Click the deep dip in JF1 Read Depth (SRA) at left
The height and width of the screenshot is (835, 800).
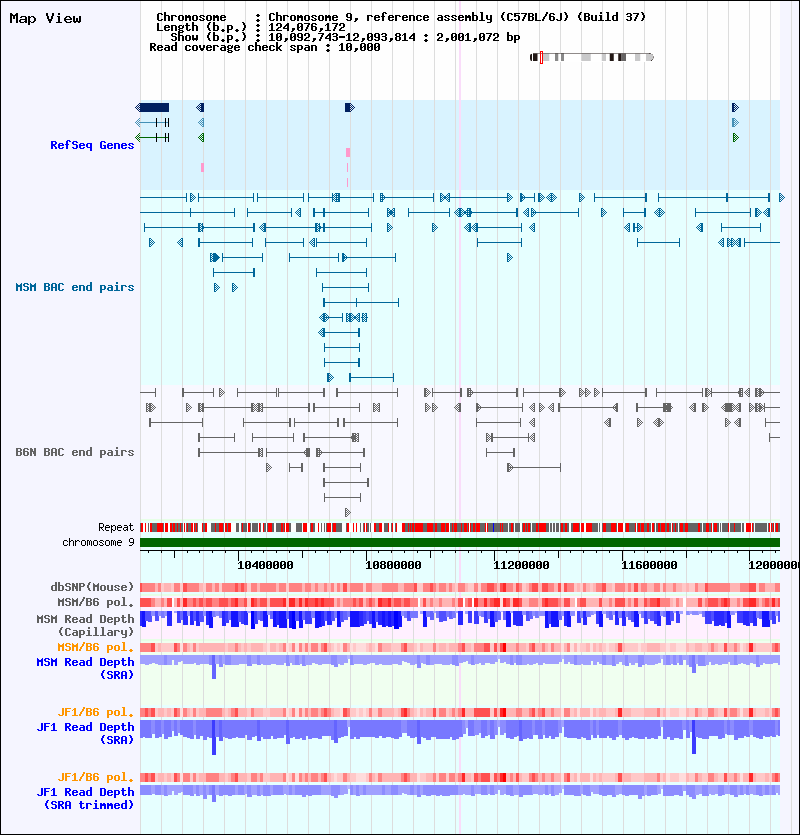(x=214, y=738)
